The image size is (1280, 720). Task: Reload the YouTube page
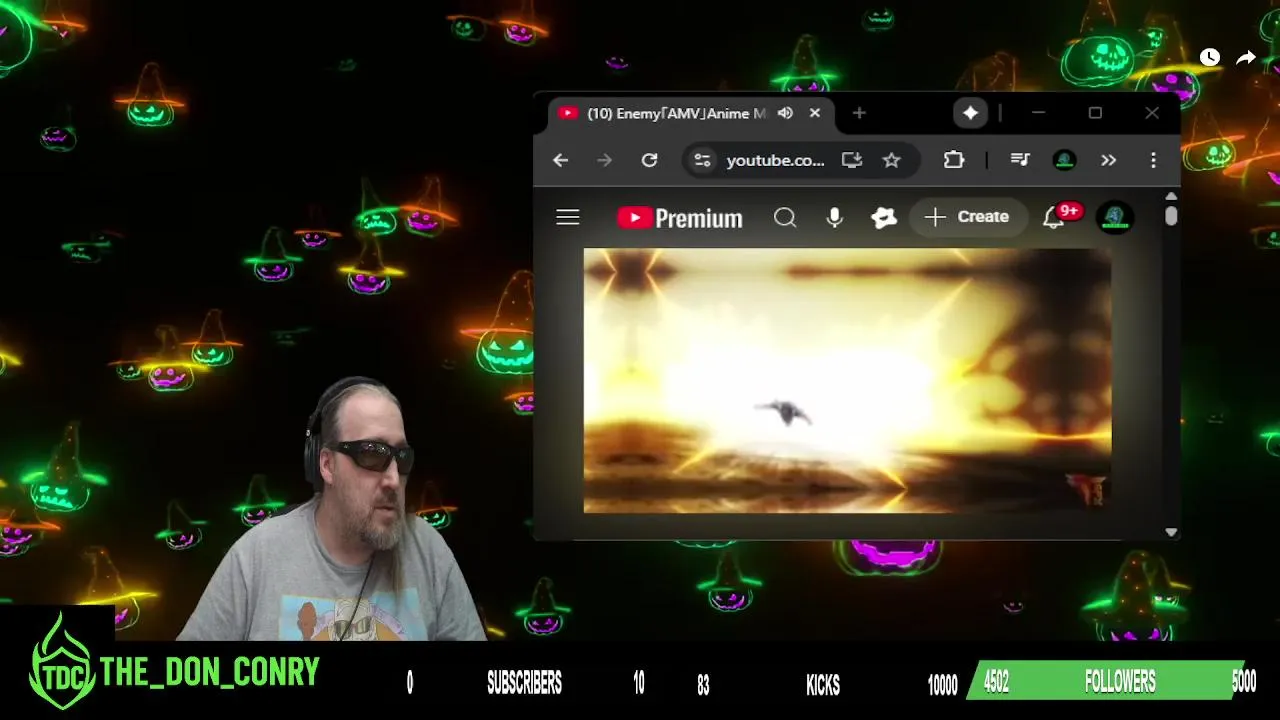click(x=649, y=160)
